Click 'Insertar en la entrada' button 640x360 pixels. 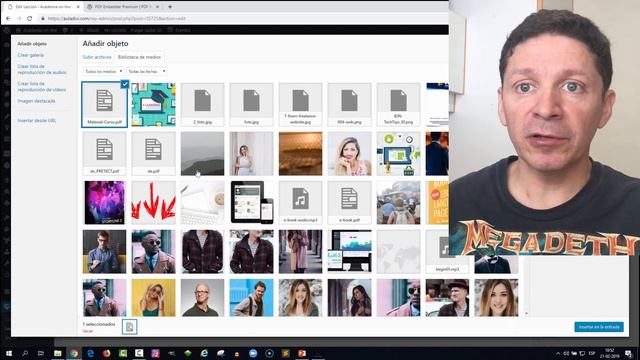point(599,327)
